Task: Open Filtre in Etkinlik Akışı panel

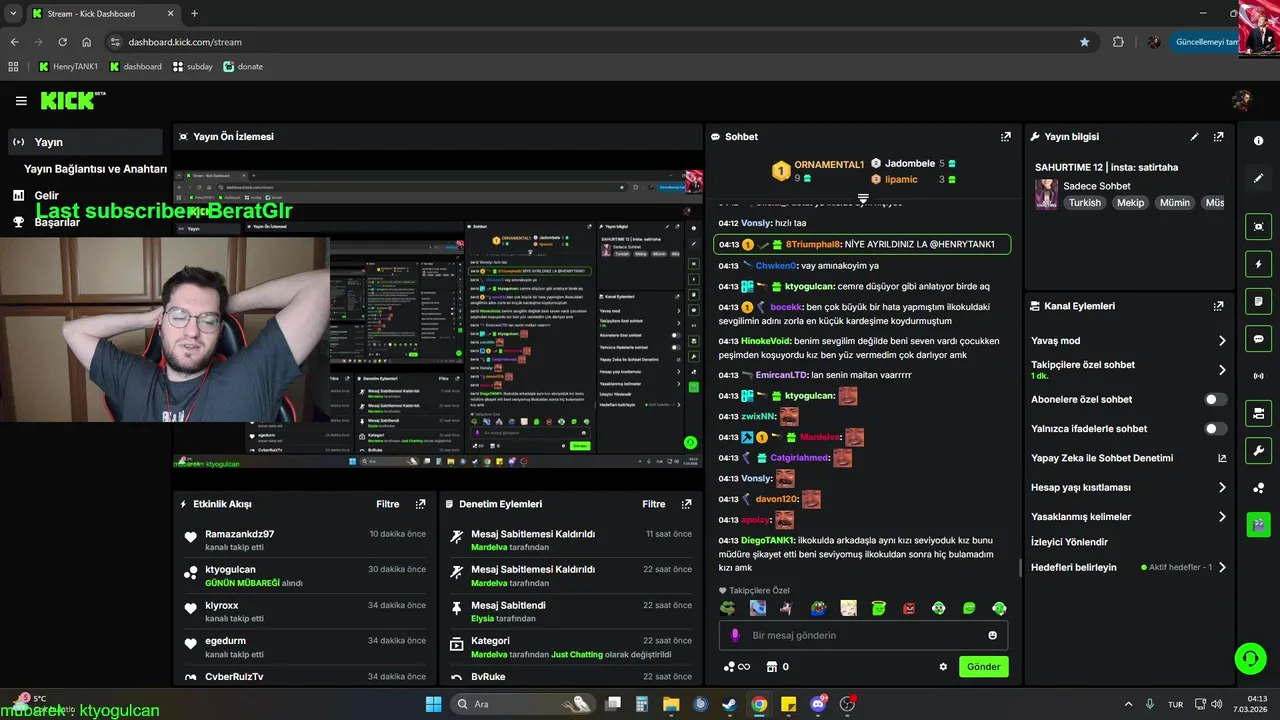Action: coord(388,504)
